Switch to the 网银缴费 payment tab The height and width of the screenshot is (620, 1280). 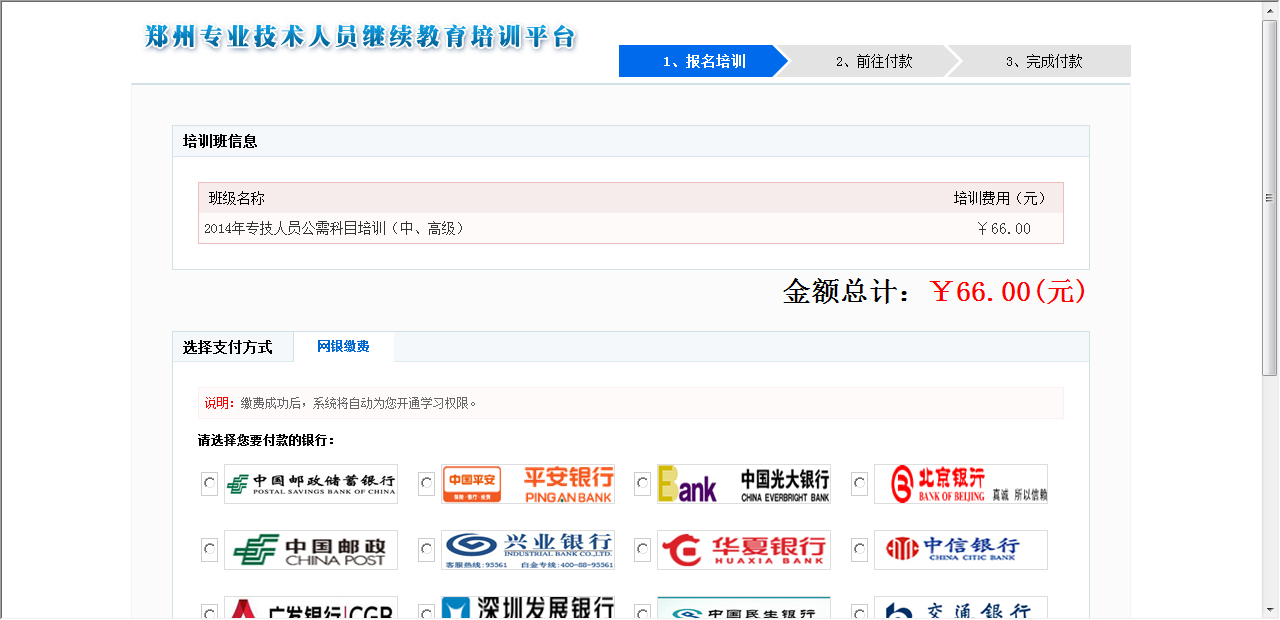(343, 347)
